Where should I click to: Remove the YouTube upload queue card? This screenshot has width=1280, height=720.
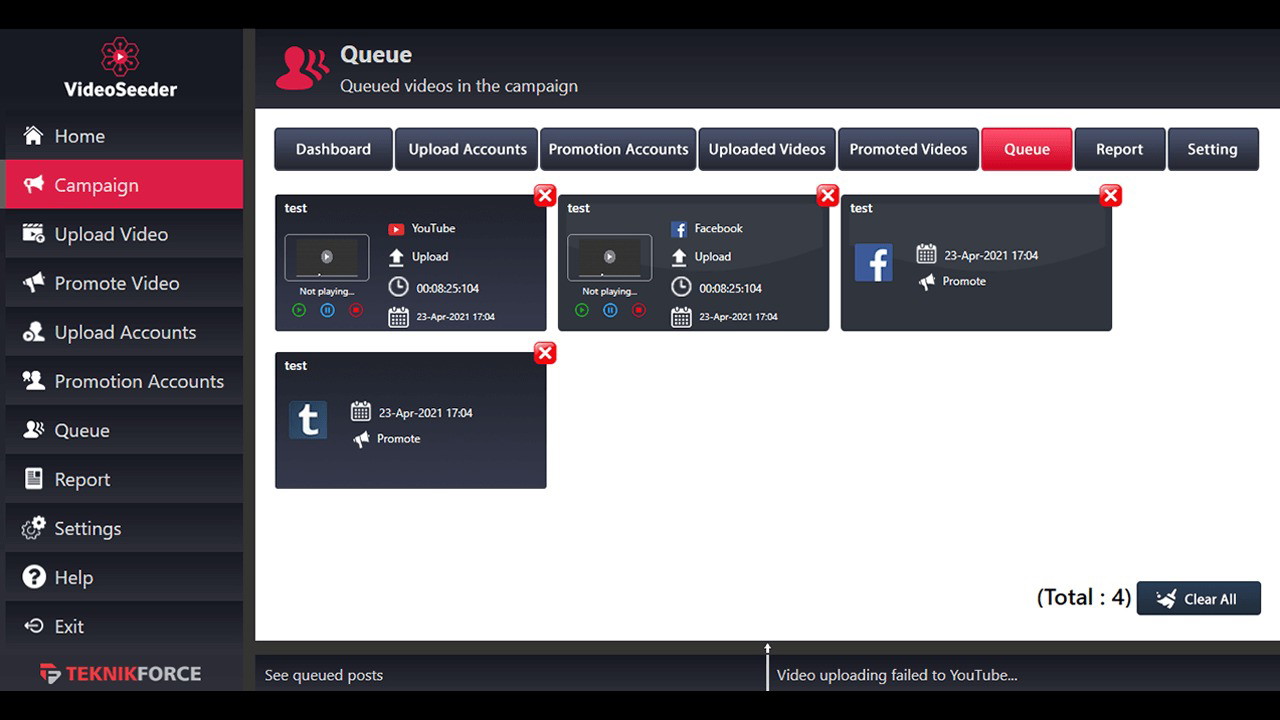coord(545,196)
